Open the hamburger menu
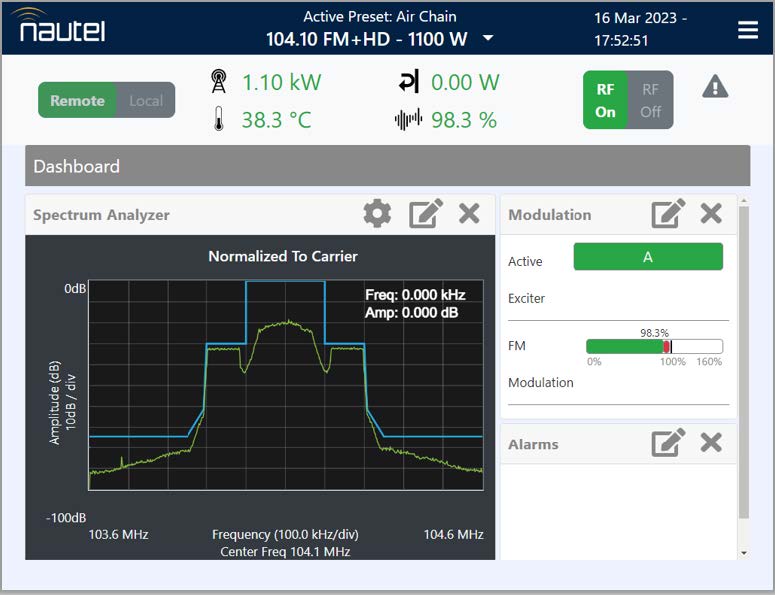The image size is (775, 595). coord(748,30)
